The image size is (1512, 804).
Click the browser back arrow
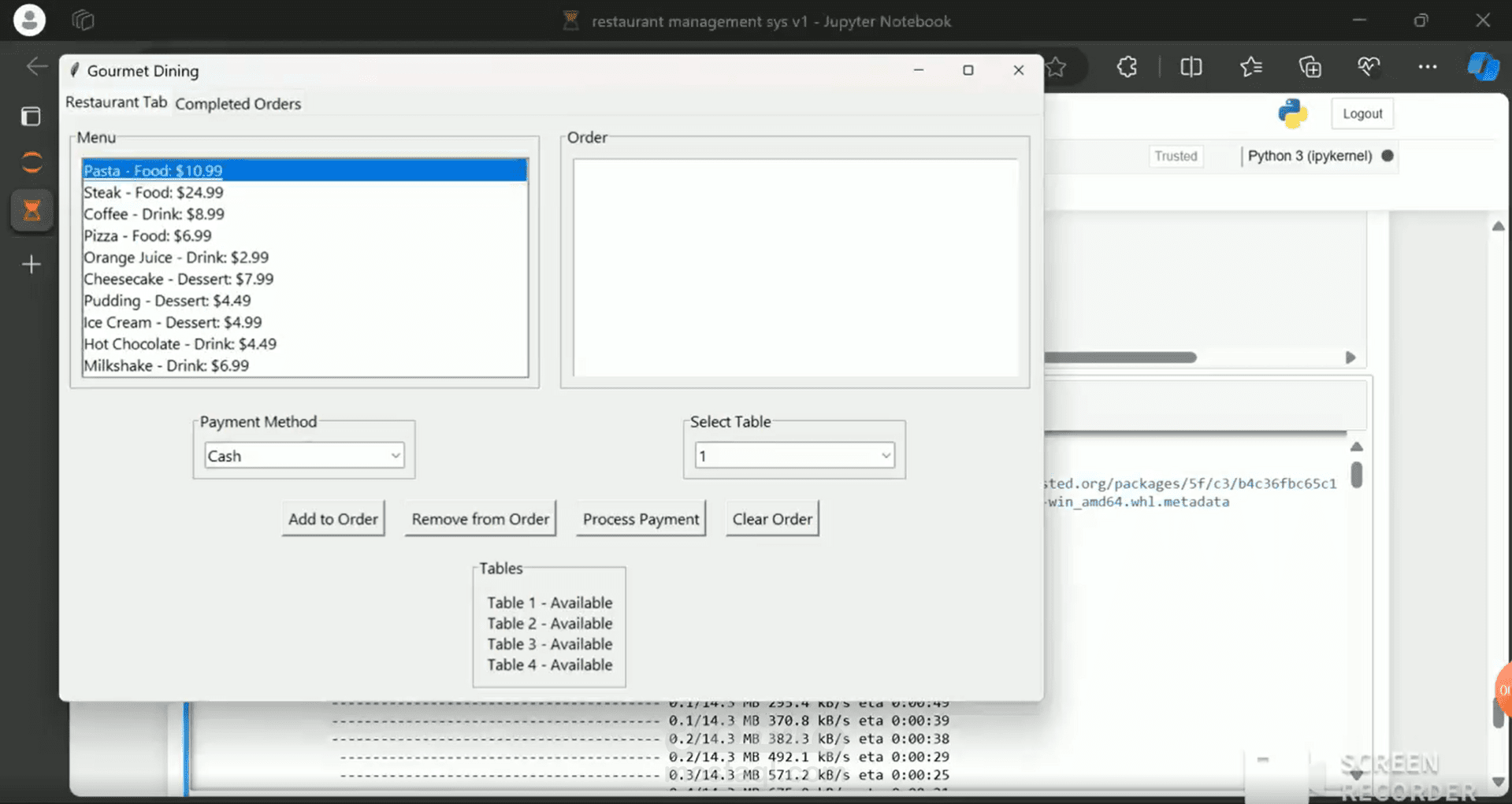(x=36, y=67)
